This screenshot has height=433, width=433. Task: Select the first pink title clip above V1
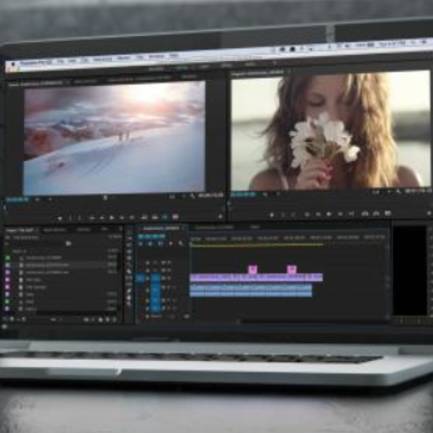253,269
